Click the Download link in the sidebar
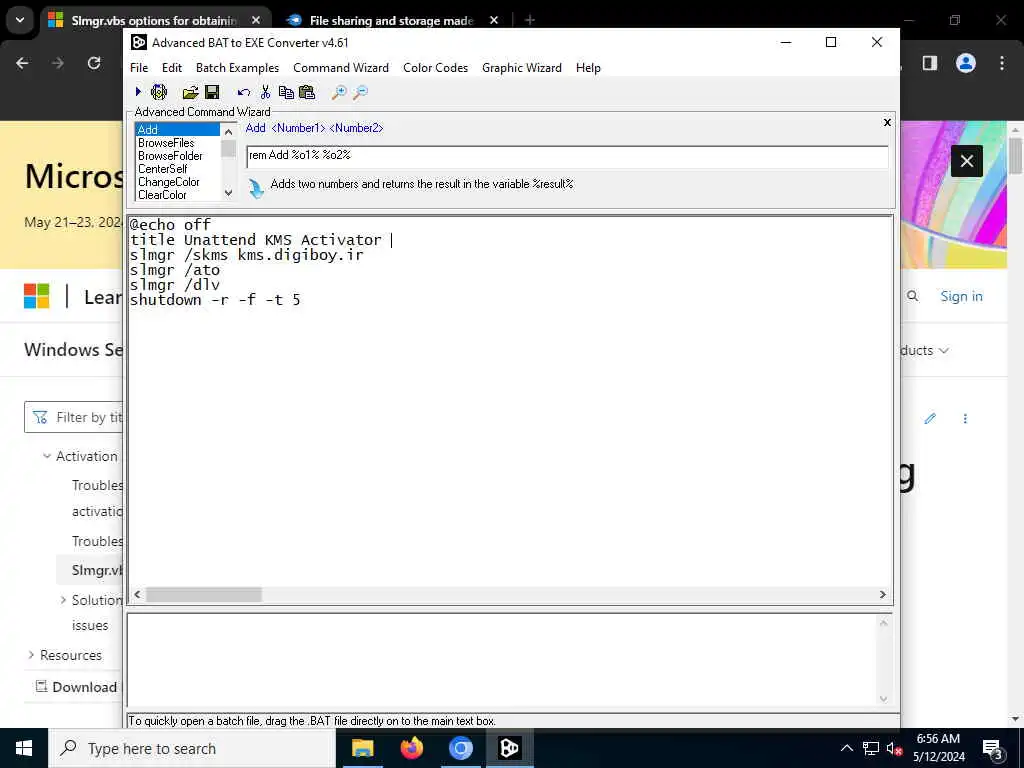1024x768 pixels. [x=76, y=687]
